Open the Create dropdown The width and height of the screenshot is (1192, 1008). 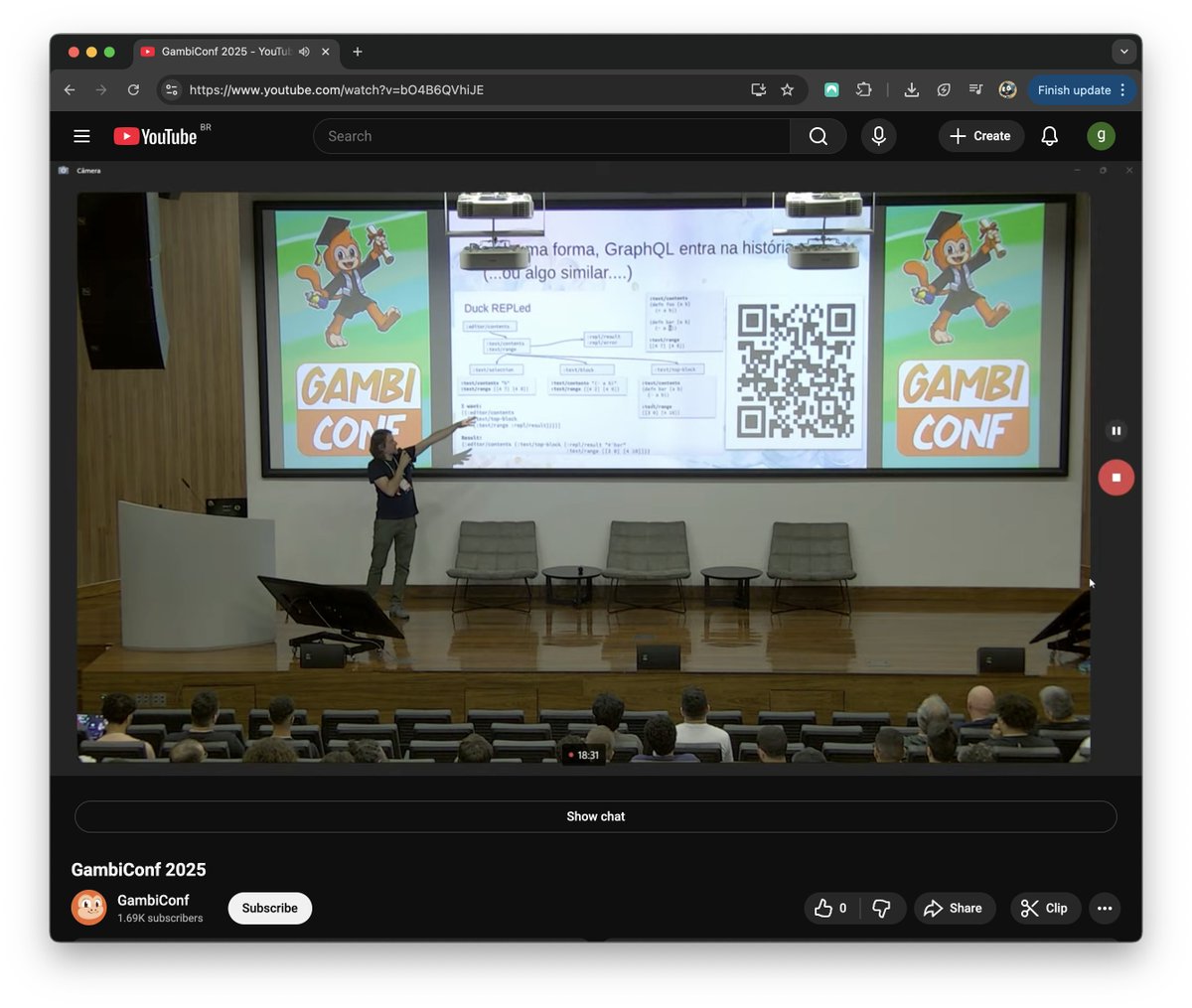point(980,136)
